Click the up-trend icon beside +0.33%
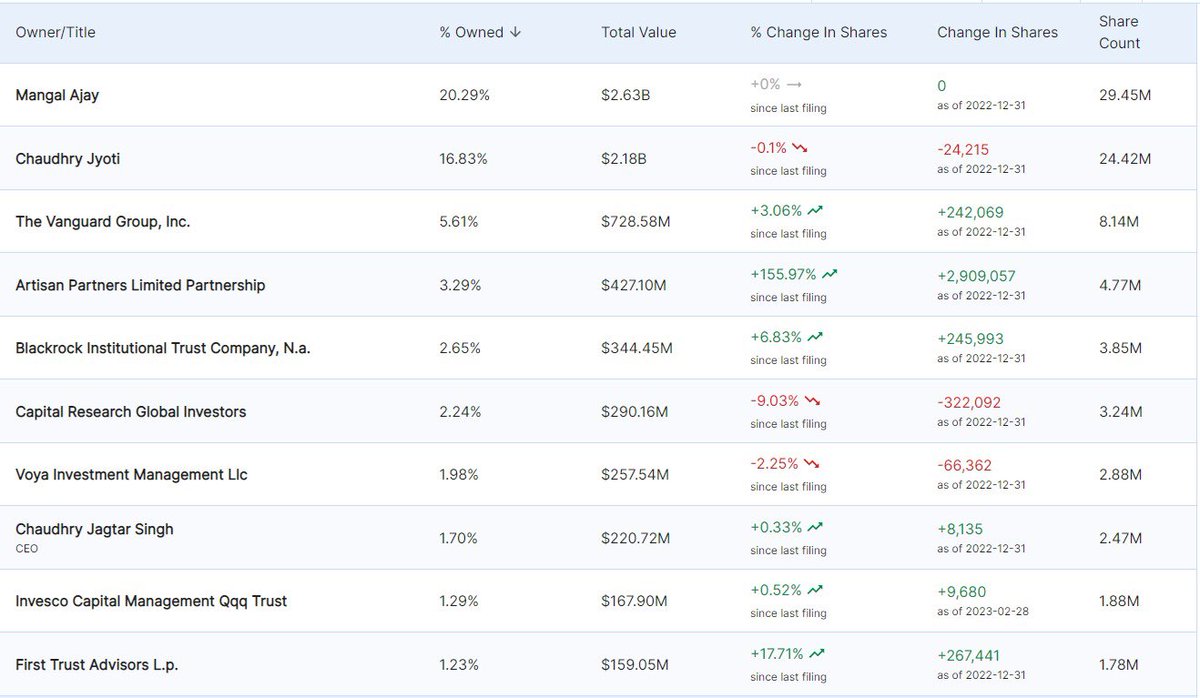 816,527
